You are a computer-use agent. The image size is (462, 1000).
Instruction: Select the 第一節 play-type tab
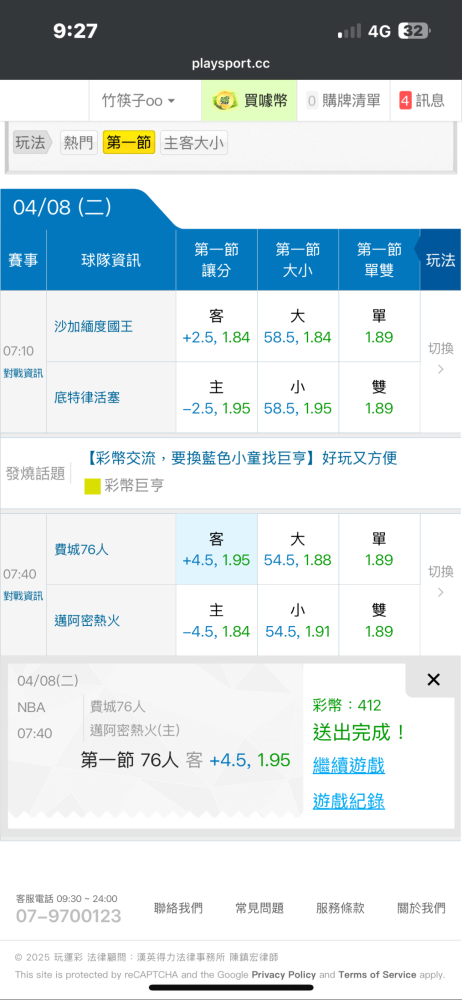coord(129,143)
